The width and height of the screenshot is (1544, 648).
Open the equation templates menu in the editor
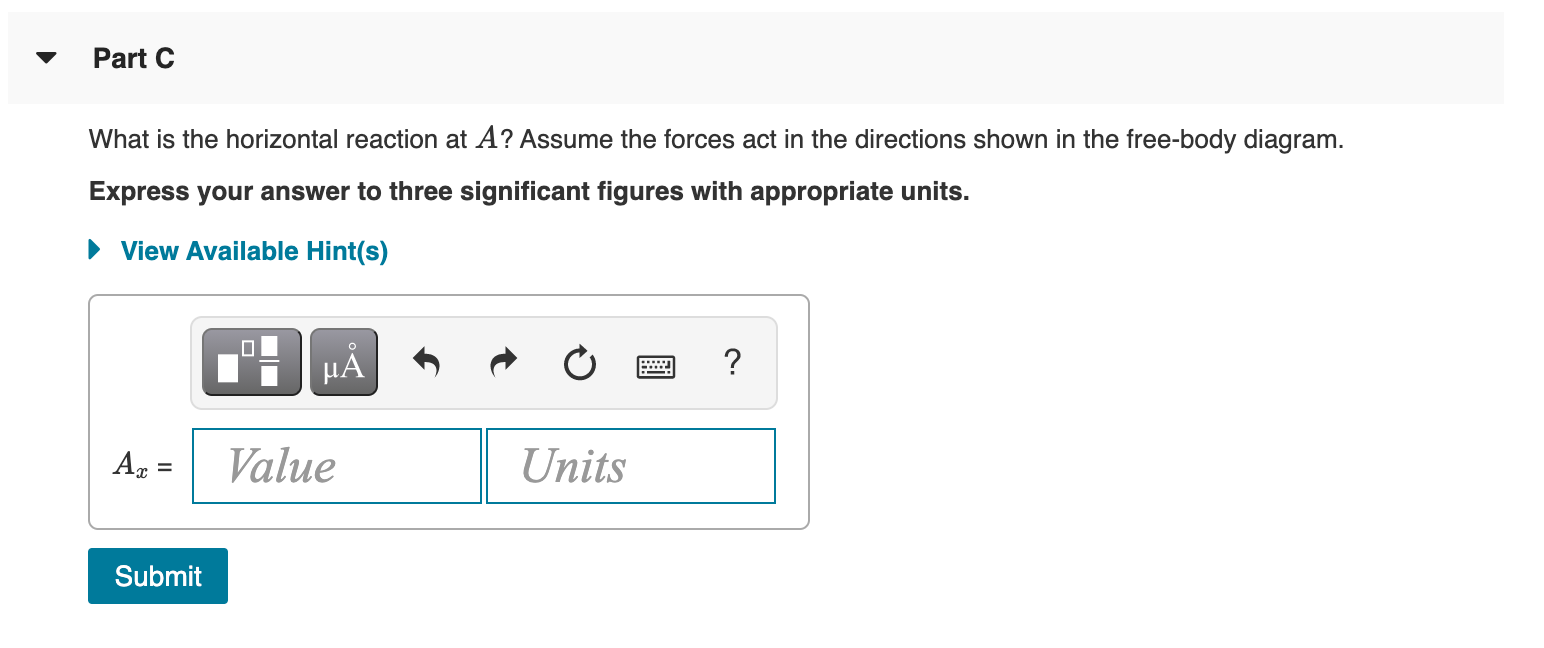(250, 362)
